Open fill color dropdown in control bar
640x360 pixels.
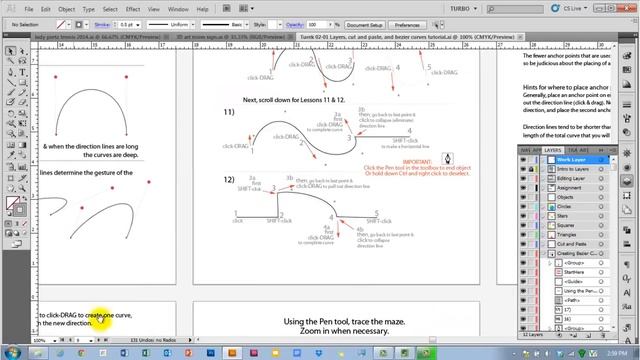click(69, 25)
